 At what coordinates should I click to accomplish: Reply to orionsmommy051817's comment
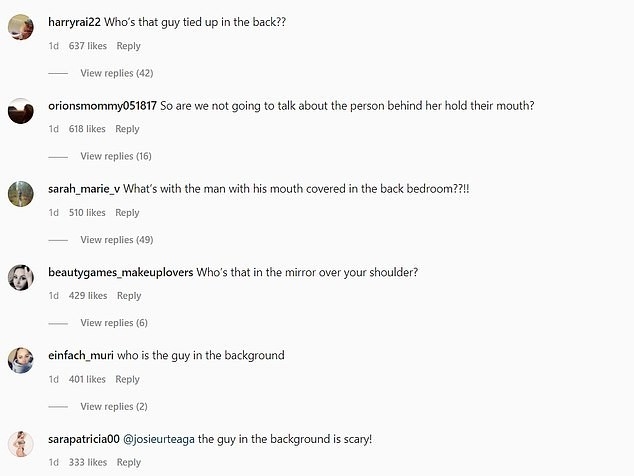[x=127, y=129]
